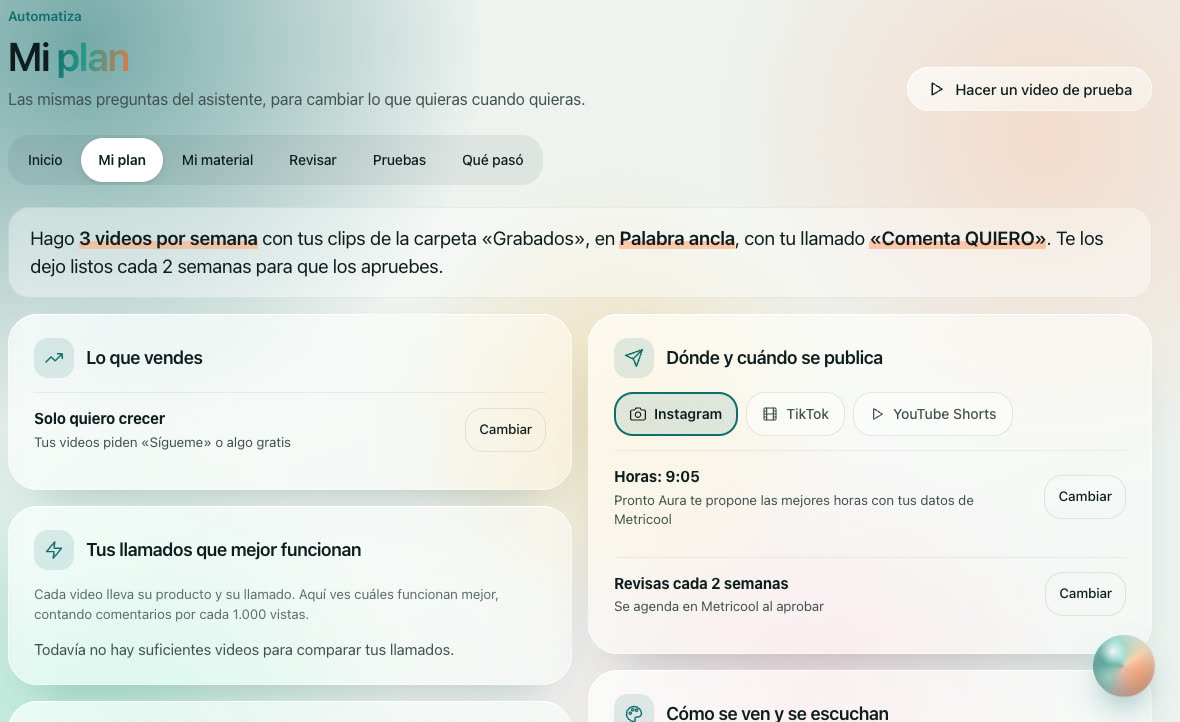Click the Mi plan page heading
The image size is (1180, 722).
[x=68, y=58]
